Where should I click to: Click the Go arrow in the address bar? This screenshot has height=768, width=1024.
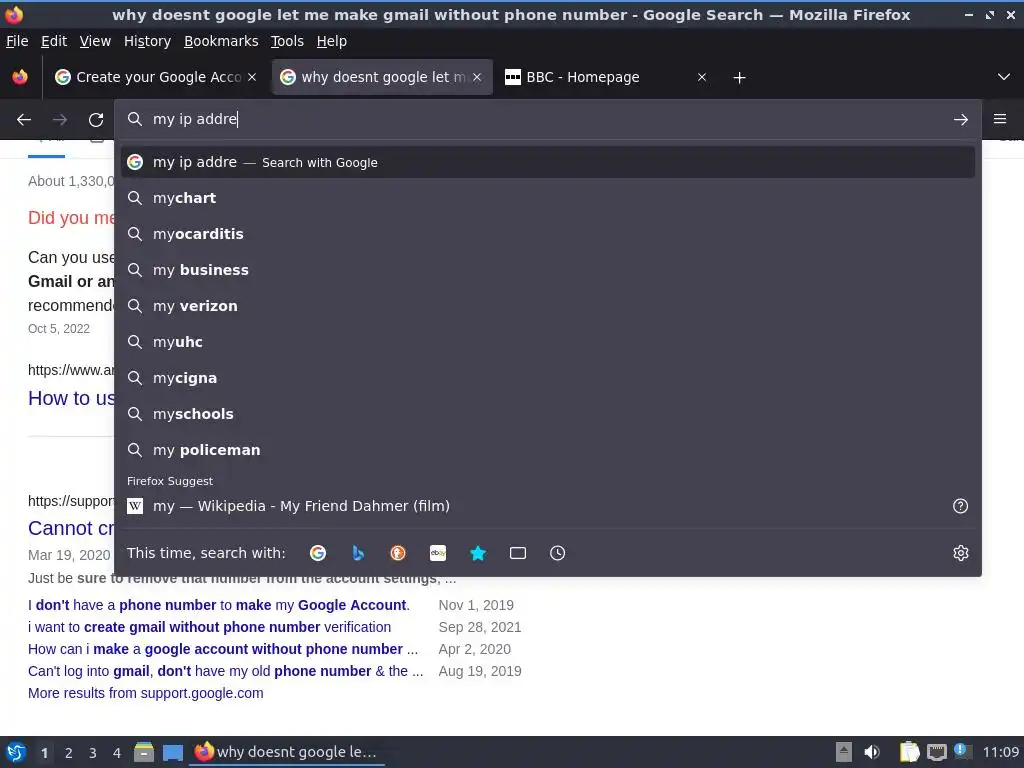coord(961,120)
